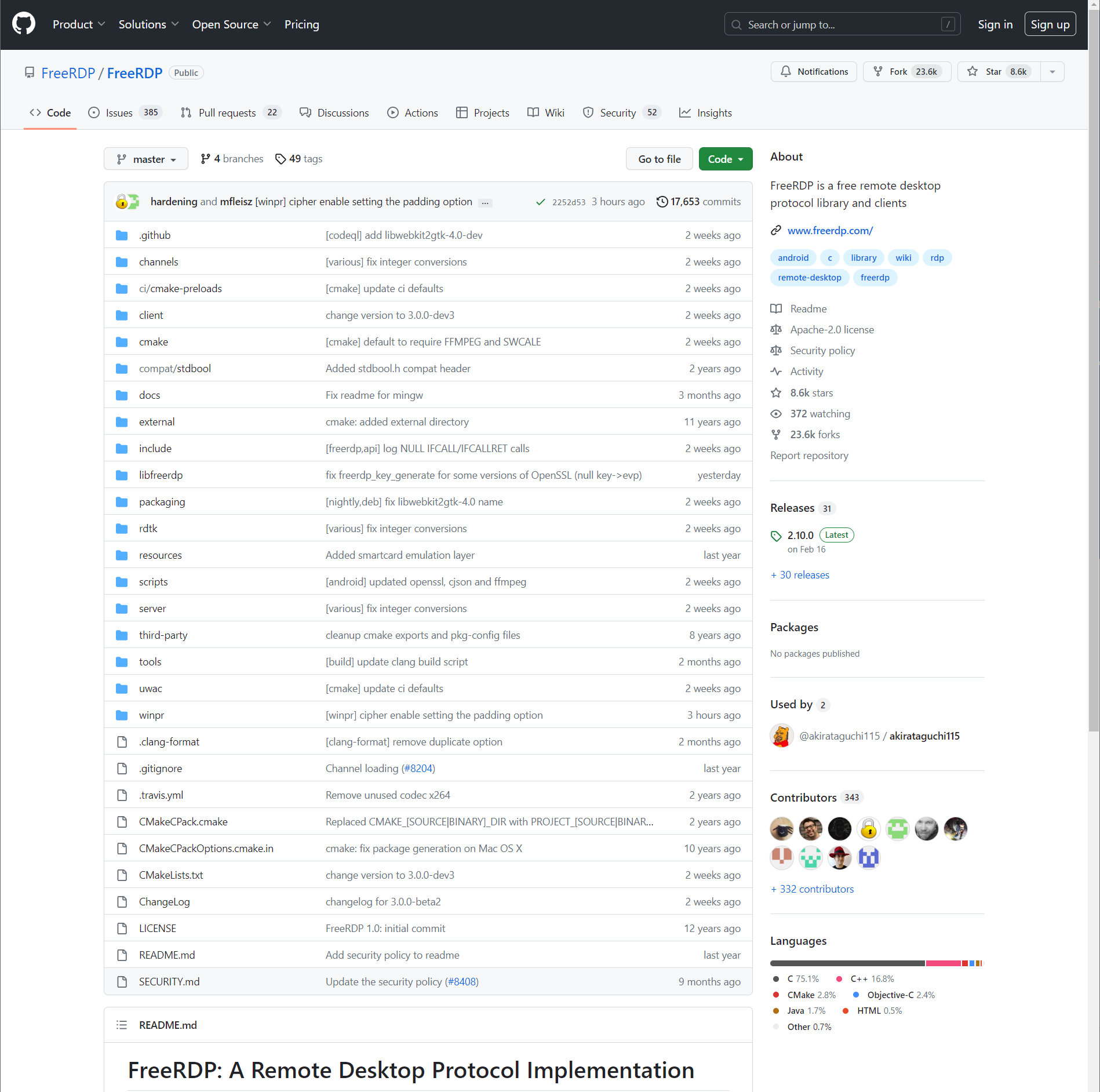Click the release tag icon next to 2.10.0
Image resolution: width=1100 pixels, height=1092 pixels.
click(x=776, y=536)
